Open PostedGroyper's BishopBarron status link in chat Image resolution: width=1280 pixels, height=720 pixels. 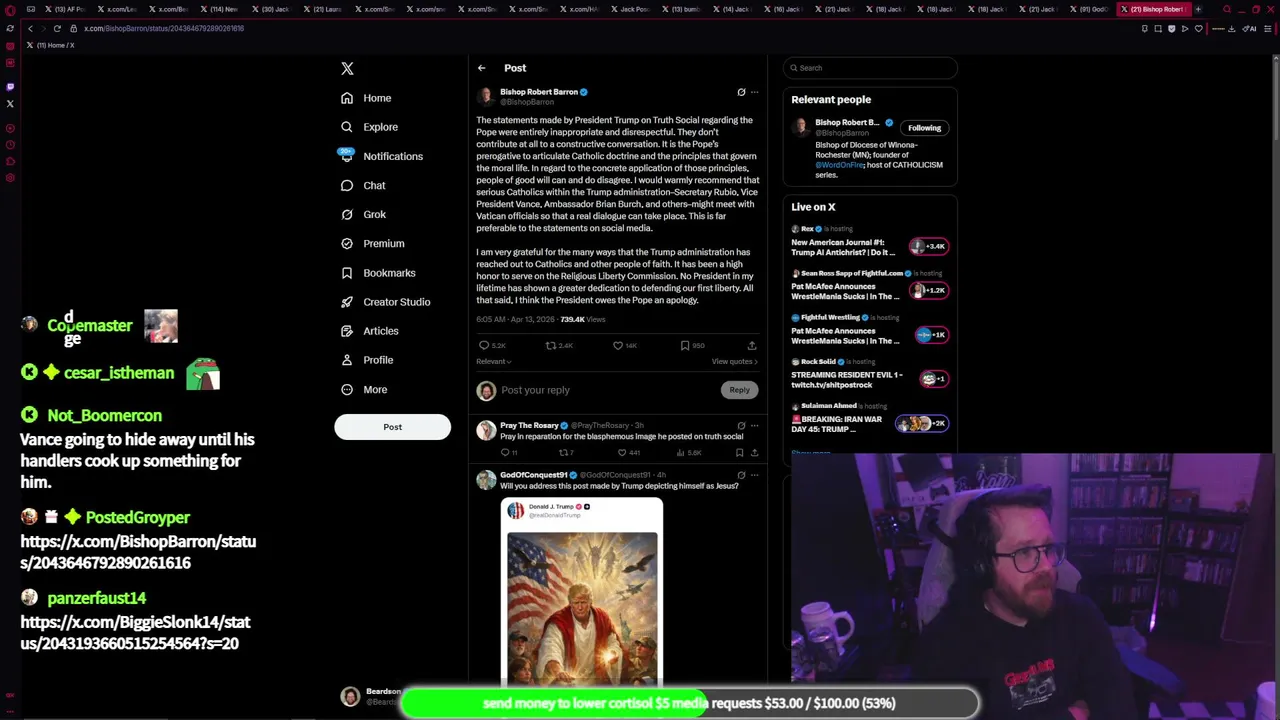click(x=138, y=552)
